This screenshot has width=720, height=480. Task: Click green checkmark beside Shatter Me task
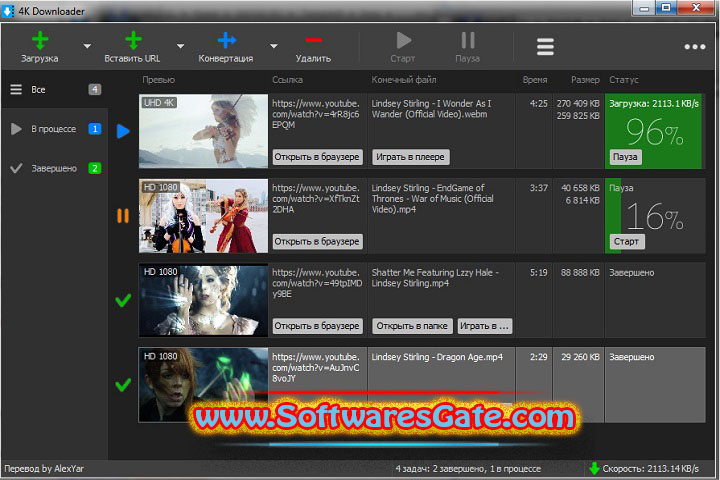(x=123, y=300)
